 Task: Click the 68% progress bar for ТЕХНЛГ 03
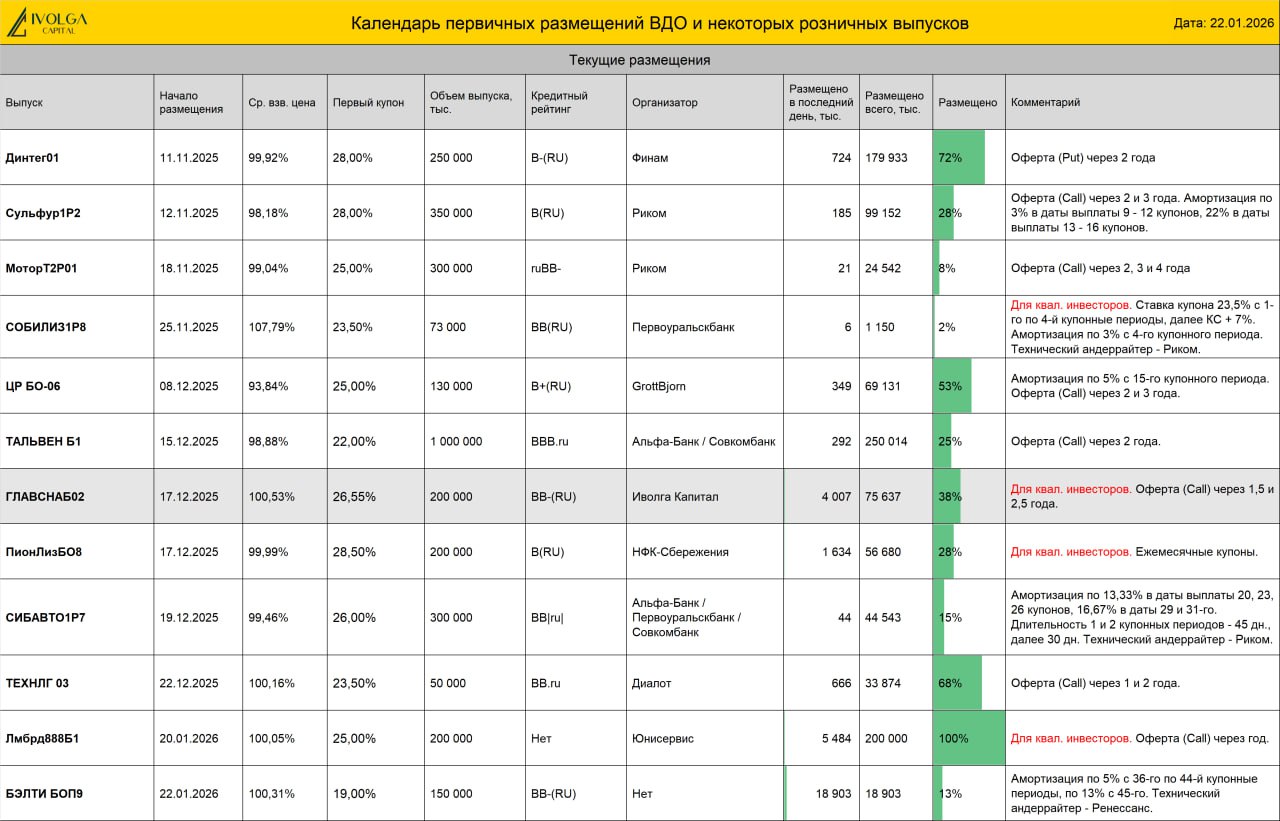coord(958,683)
